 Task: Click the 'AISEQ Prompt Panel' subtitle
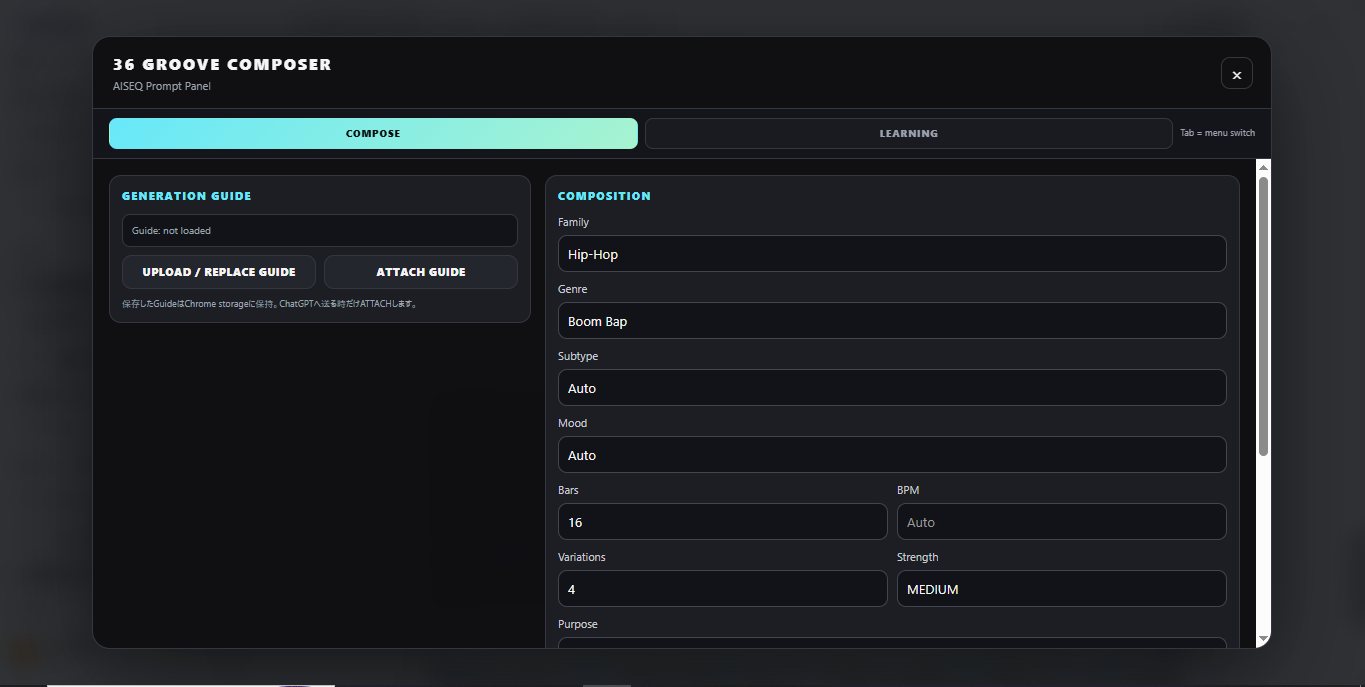pos(162,86)
